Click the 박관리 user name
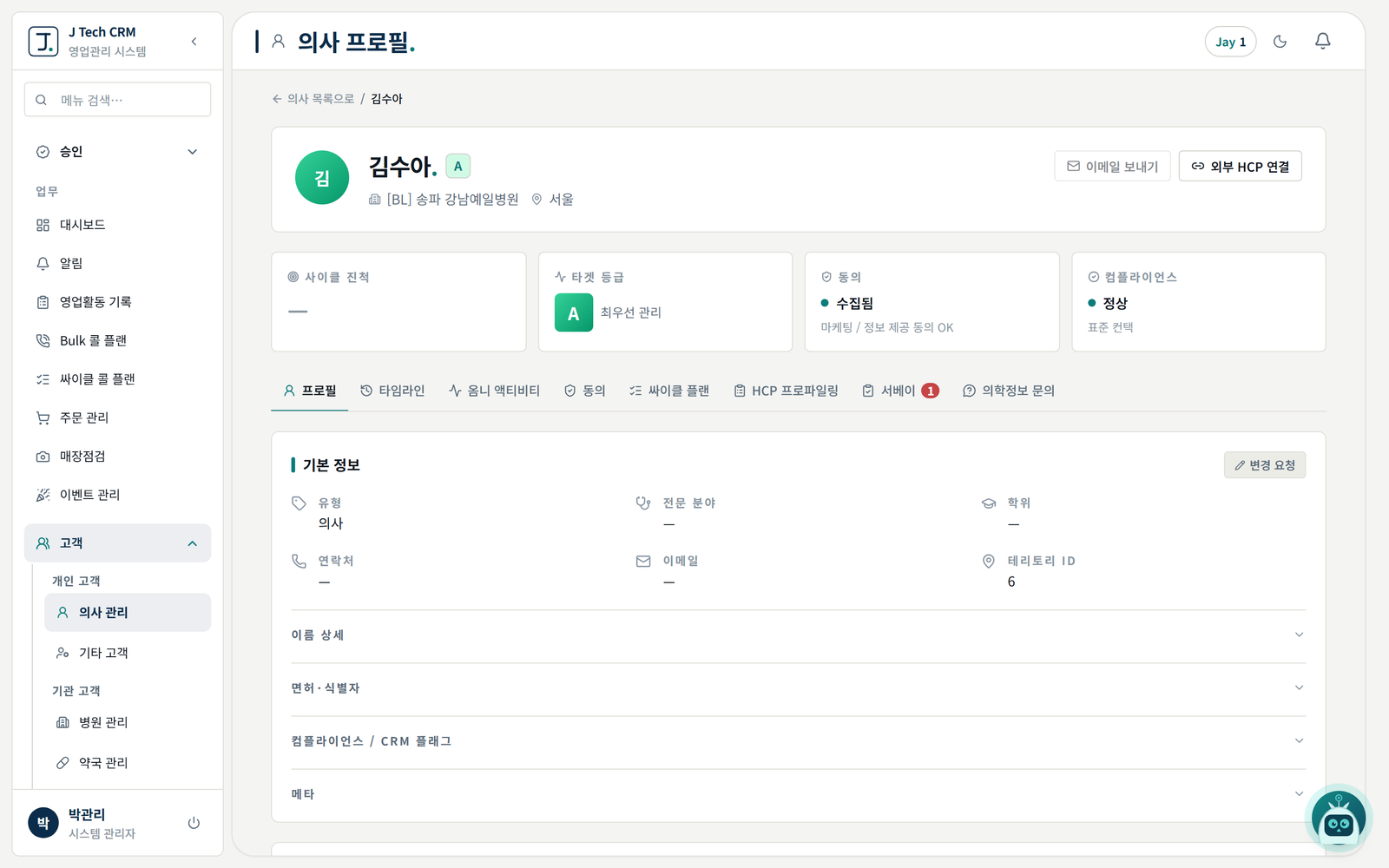Image resolution: width=1389 pixels, height=868 pixels. (x=87, y=814)
